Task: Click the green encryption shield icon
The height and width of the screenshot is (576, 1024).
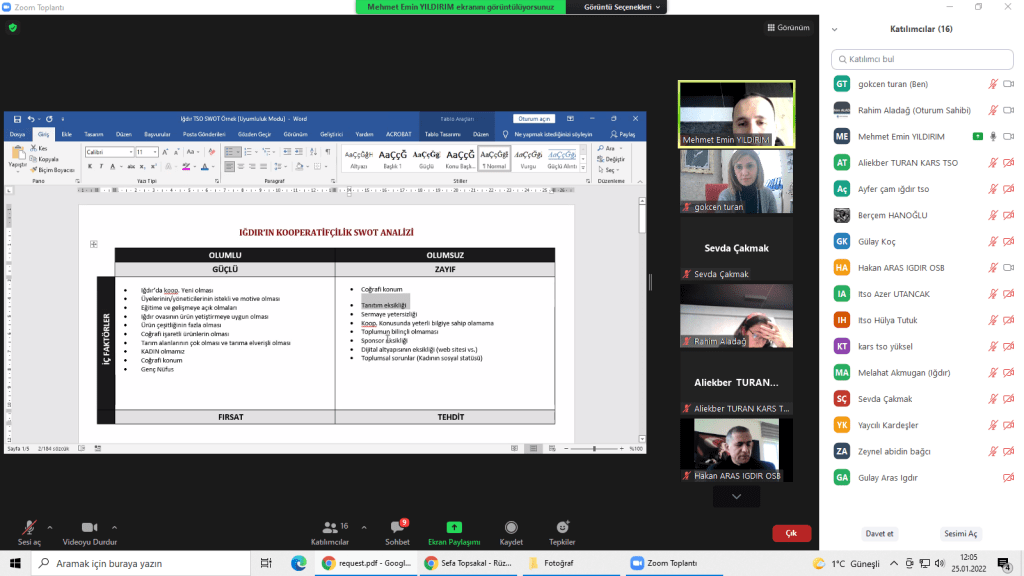Action: pos(13,28)
